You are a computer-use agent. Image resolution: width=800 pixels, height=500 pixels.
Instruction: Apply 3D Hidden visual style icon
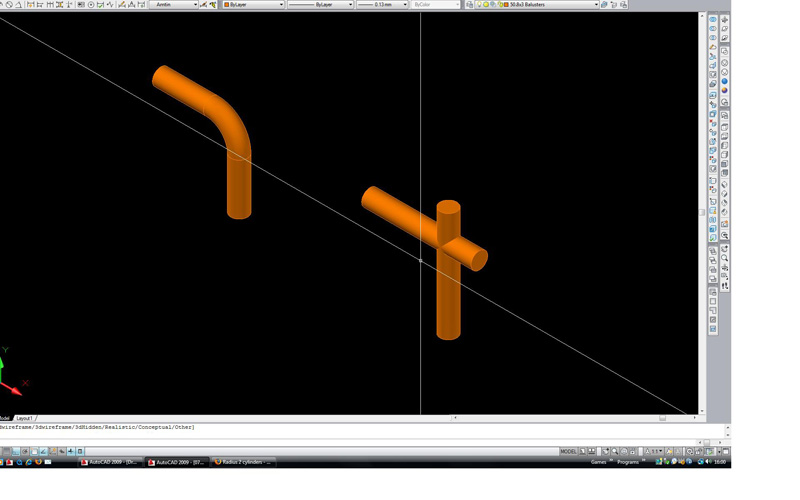pyautogui.click(x=724, y=72)
